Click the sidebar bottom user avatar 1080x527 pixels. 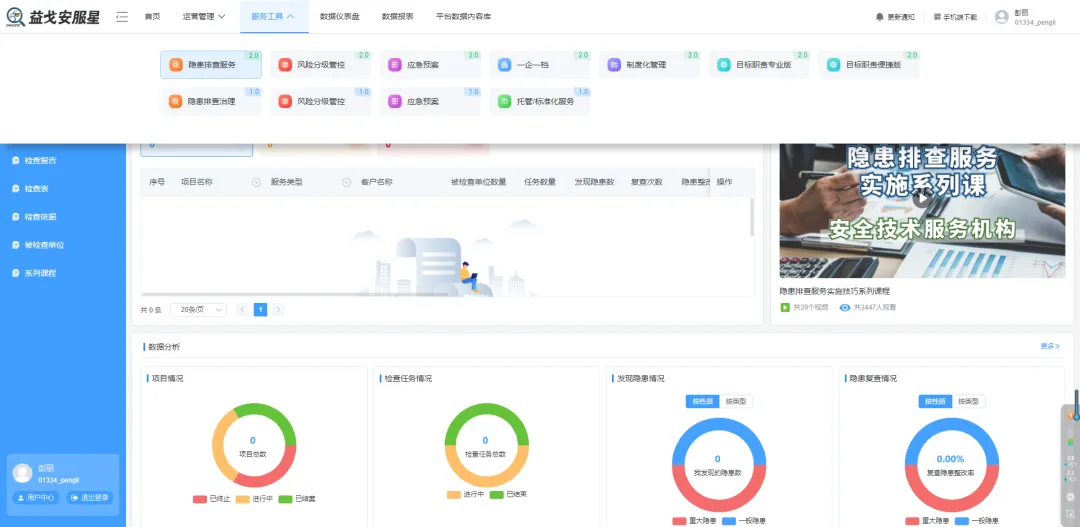(23, 473)
